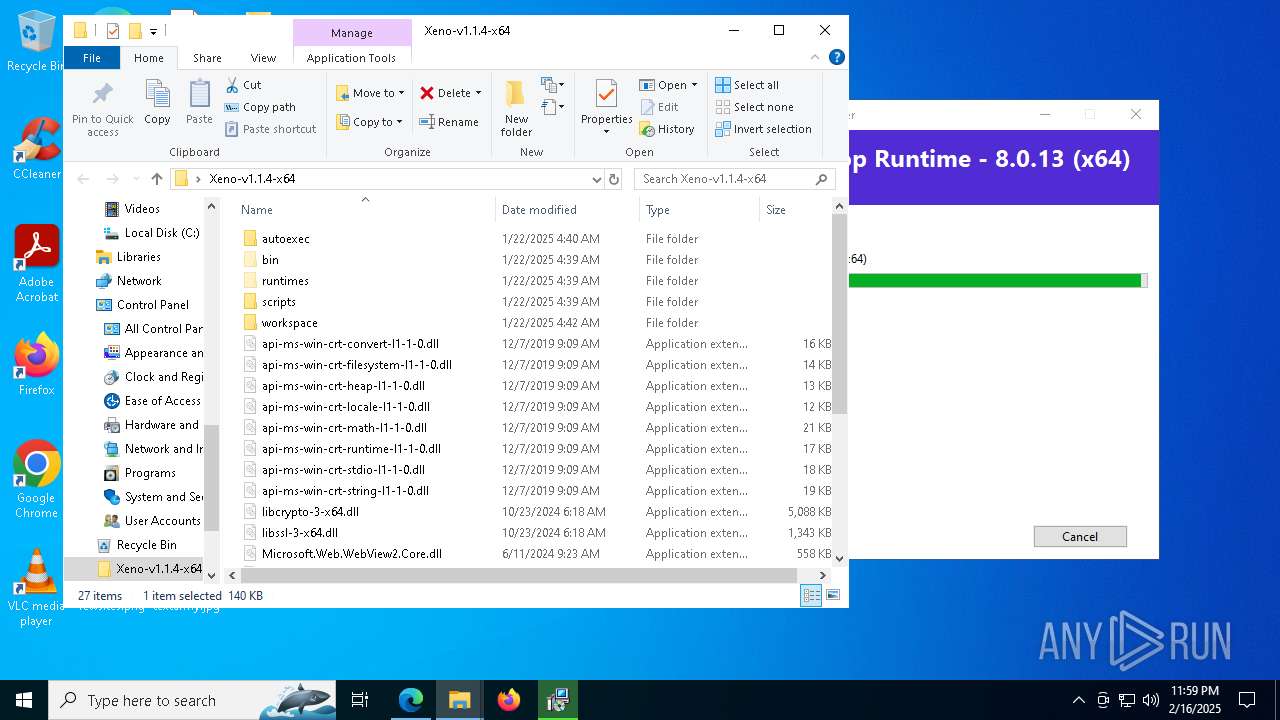This screenshot has width=1280, height=720.
Task: Click Select all in ribbon
Action: 747,85
